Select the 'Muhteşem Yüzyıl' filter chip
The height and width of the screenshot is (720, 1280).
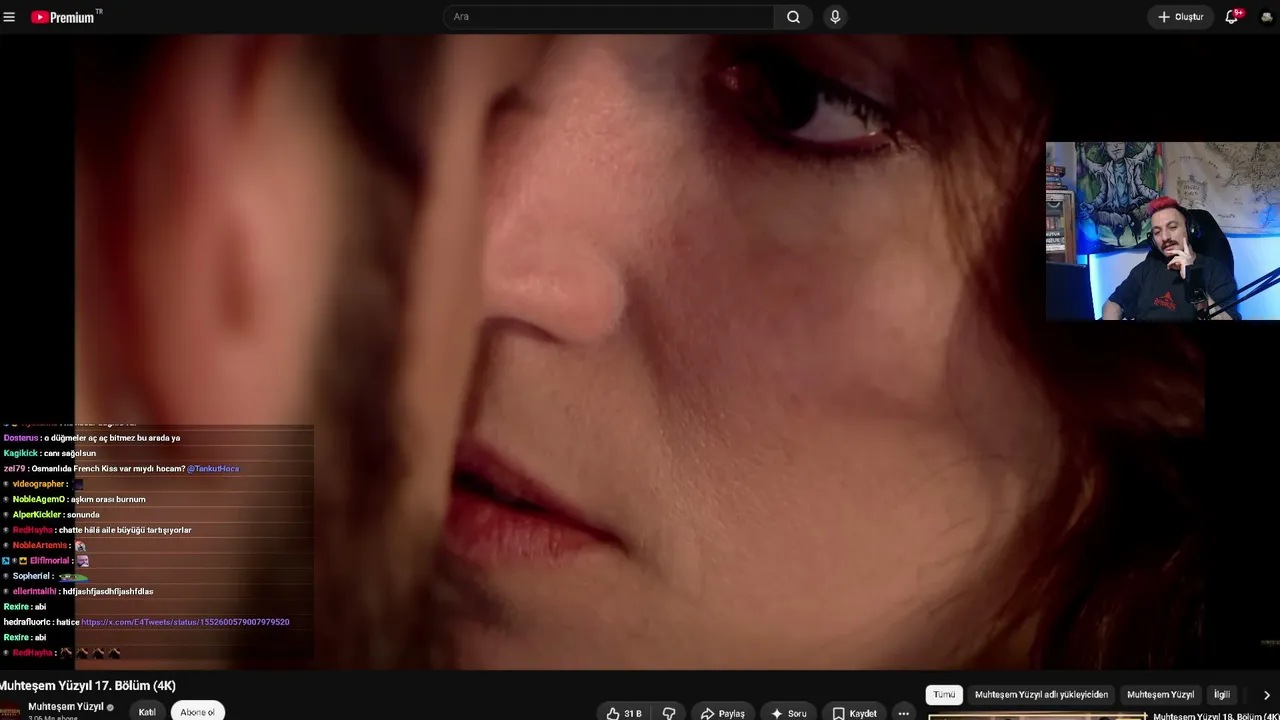click(1160, 694)
